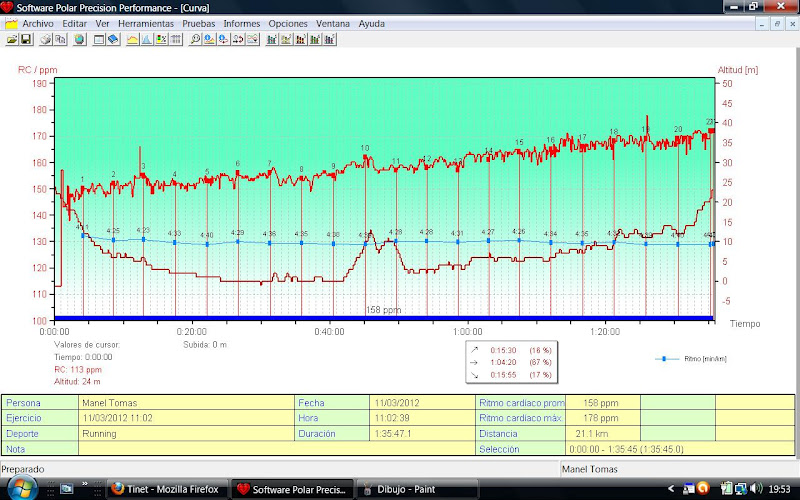Copy the view with the copy toolbar icon
Viewport: 800px width, 500px height.
point(60,39)
